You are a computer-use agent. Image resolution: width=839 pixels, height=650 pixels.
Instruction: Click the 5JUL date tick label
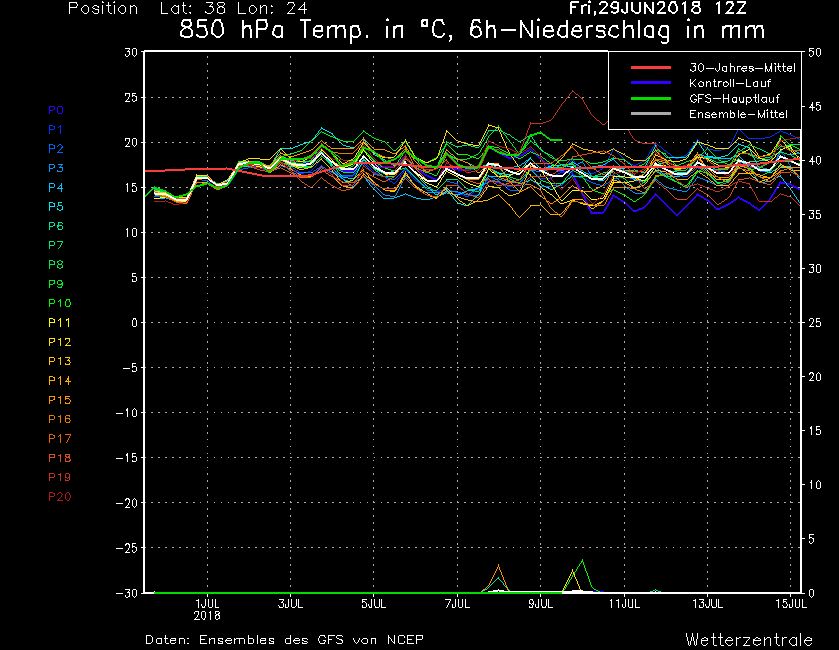pyautogui.click(x=373, y=604)
